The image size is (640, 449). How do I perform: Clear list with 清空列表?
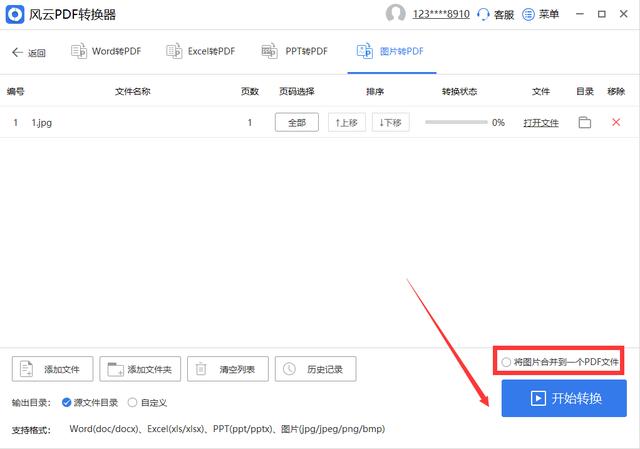(228, 369)
